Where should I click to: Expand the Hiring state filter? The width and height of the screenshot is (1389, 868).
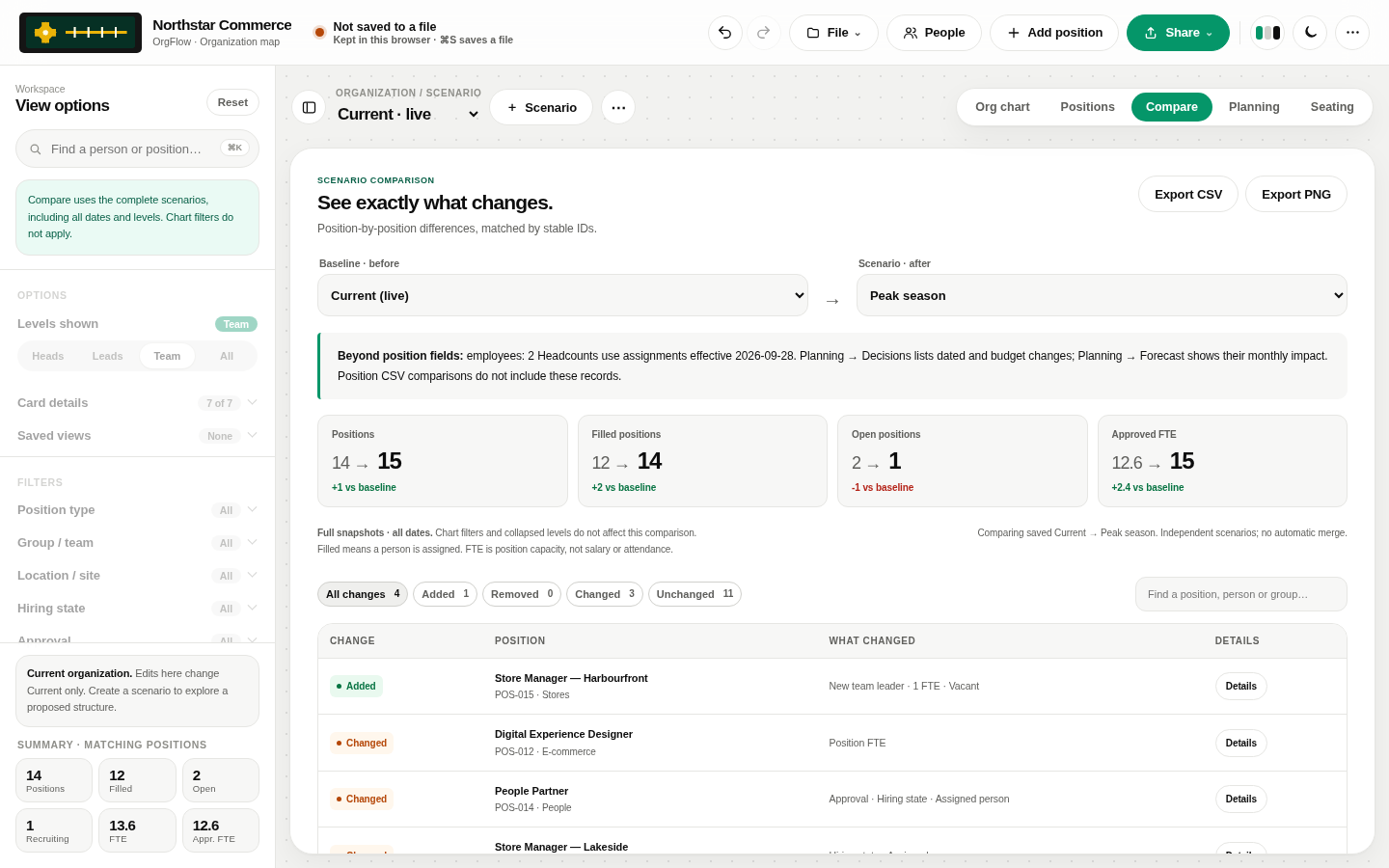137,609
